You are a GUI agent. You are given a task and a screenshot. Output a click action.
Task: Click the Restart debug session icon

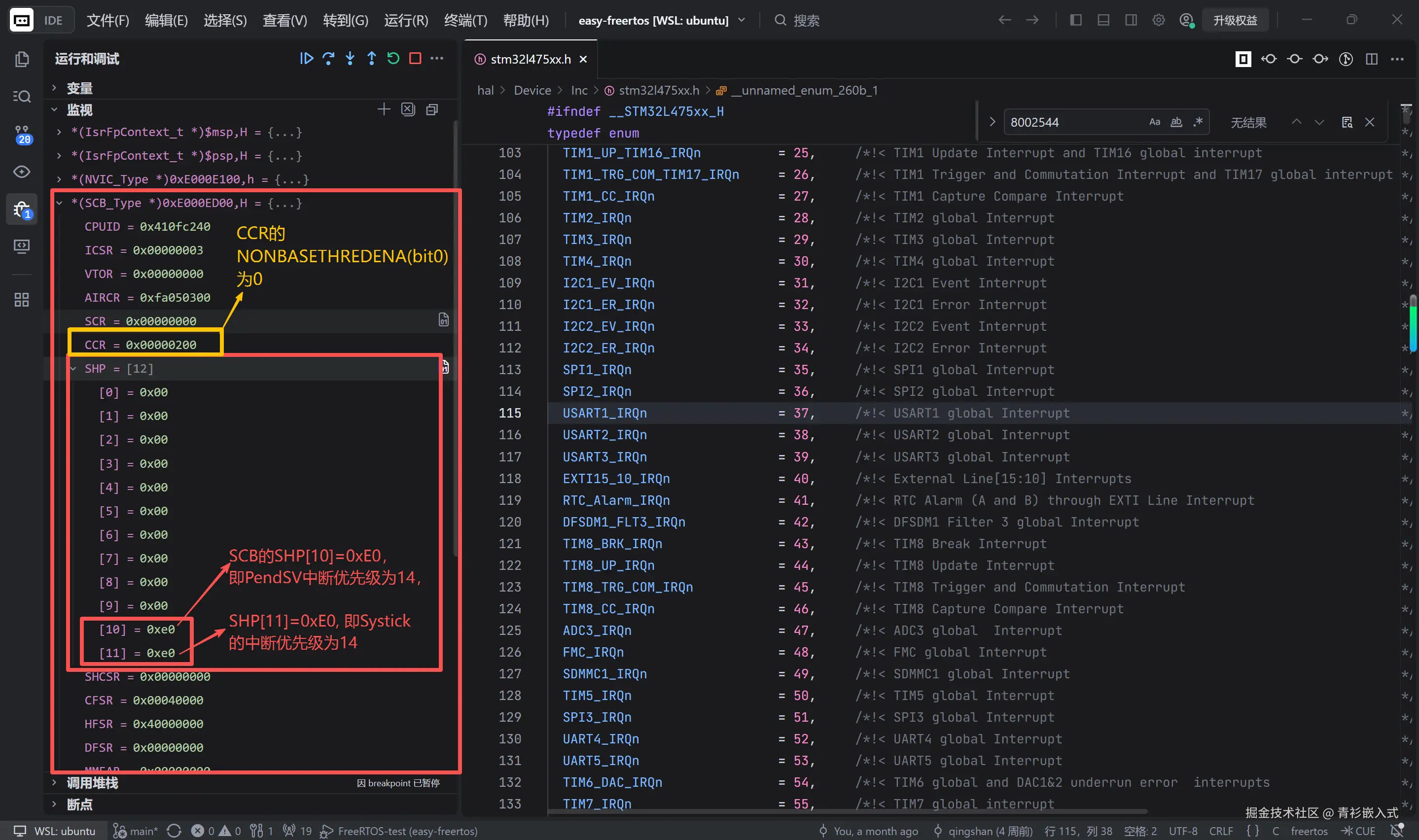tap(393, 58)
